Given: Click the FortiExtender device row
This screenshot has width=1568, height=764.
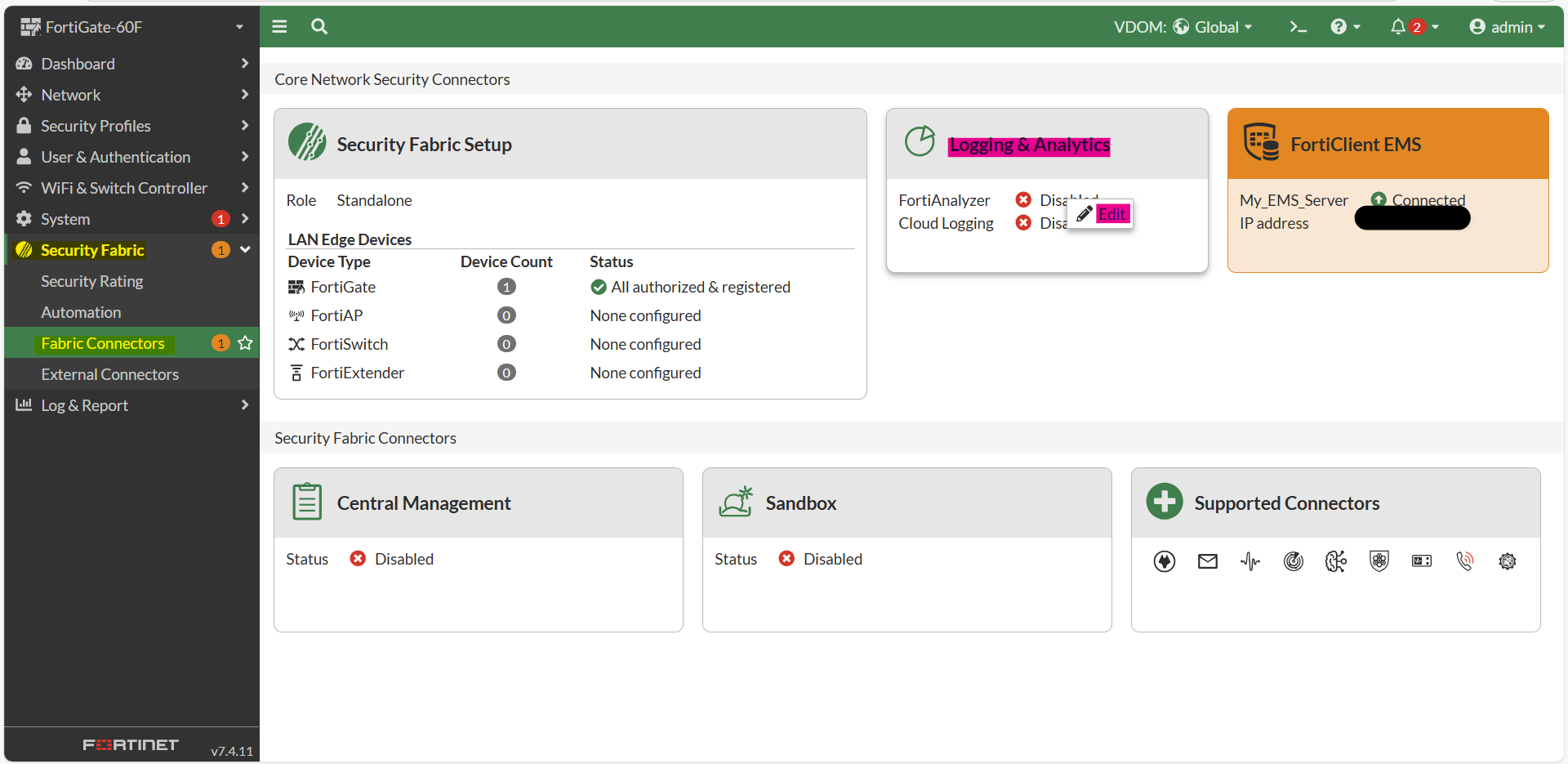Looking at the screenshot, I should pos(570,373).
